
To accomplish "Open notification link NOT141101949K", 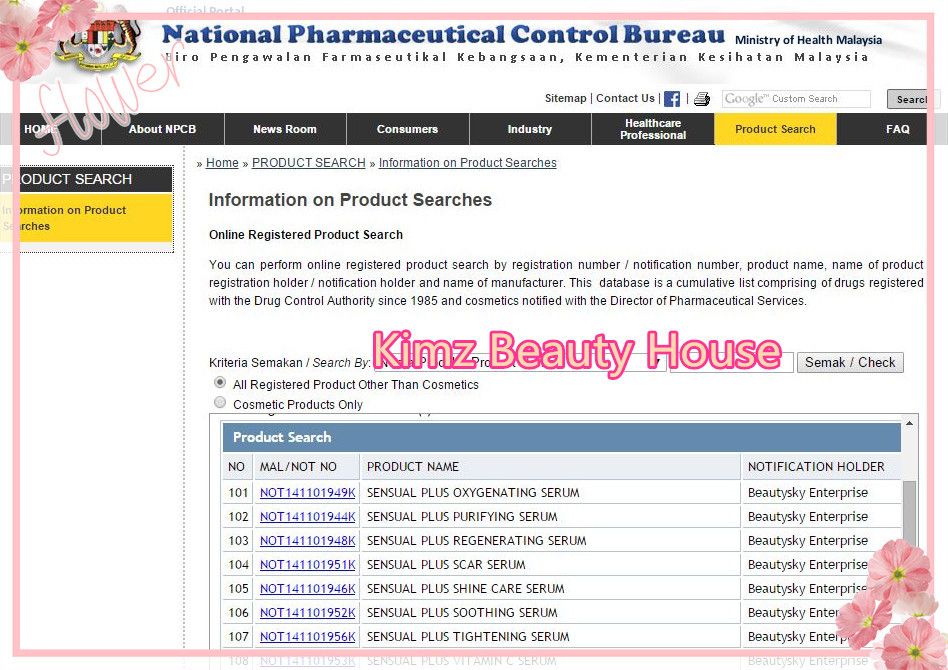I will coord(307,493).
